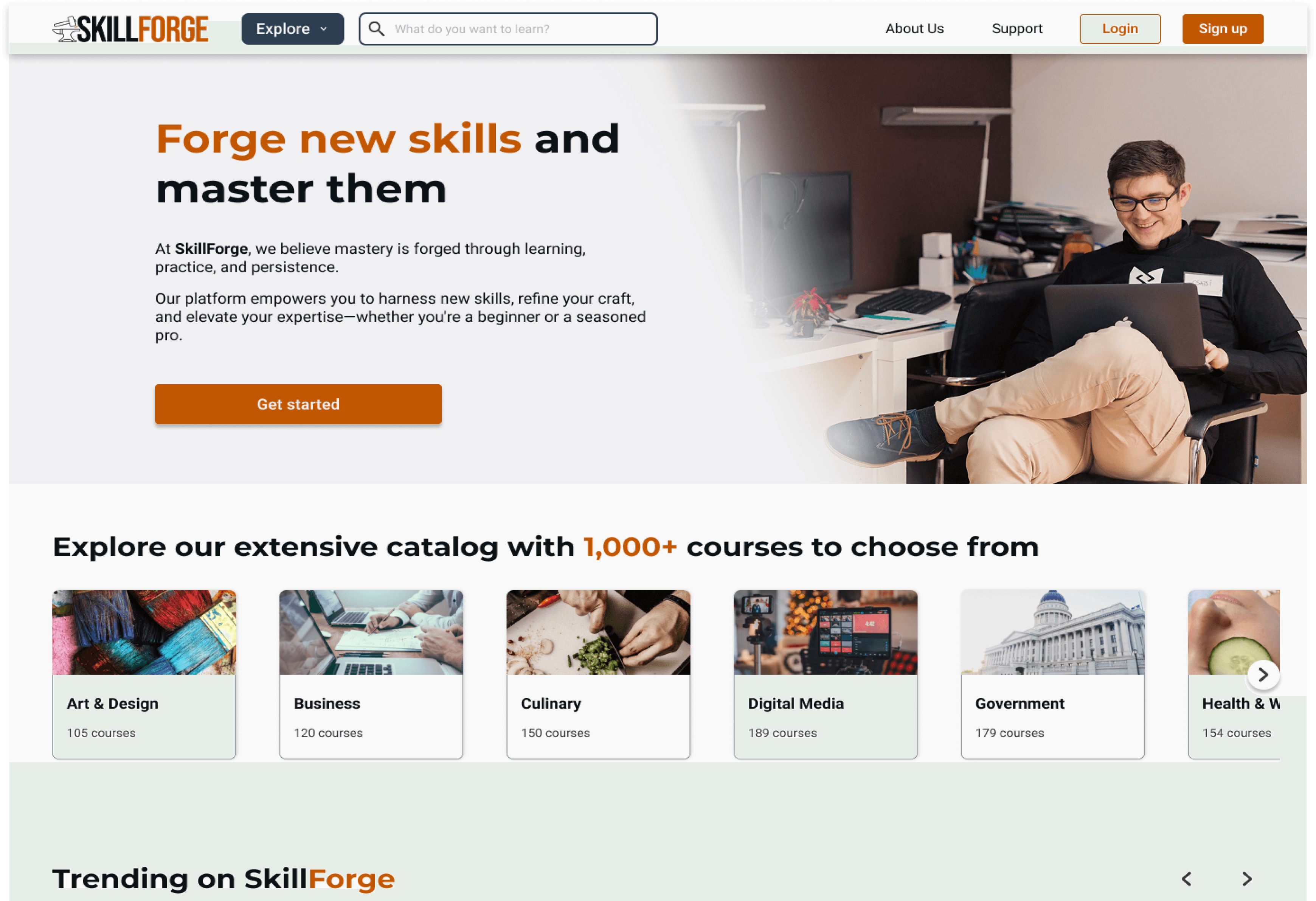Open the Digital Media category card
Viewport: 1316px width, 901px height.
coord(825,674)
